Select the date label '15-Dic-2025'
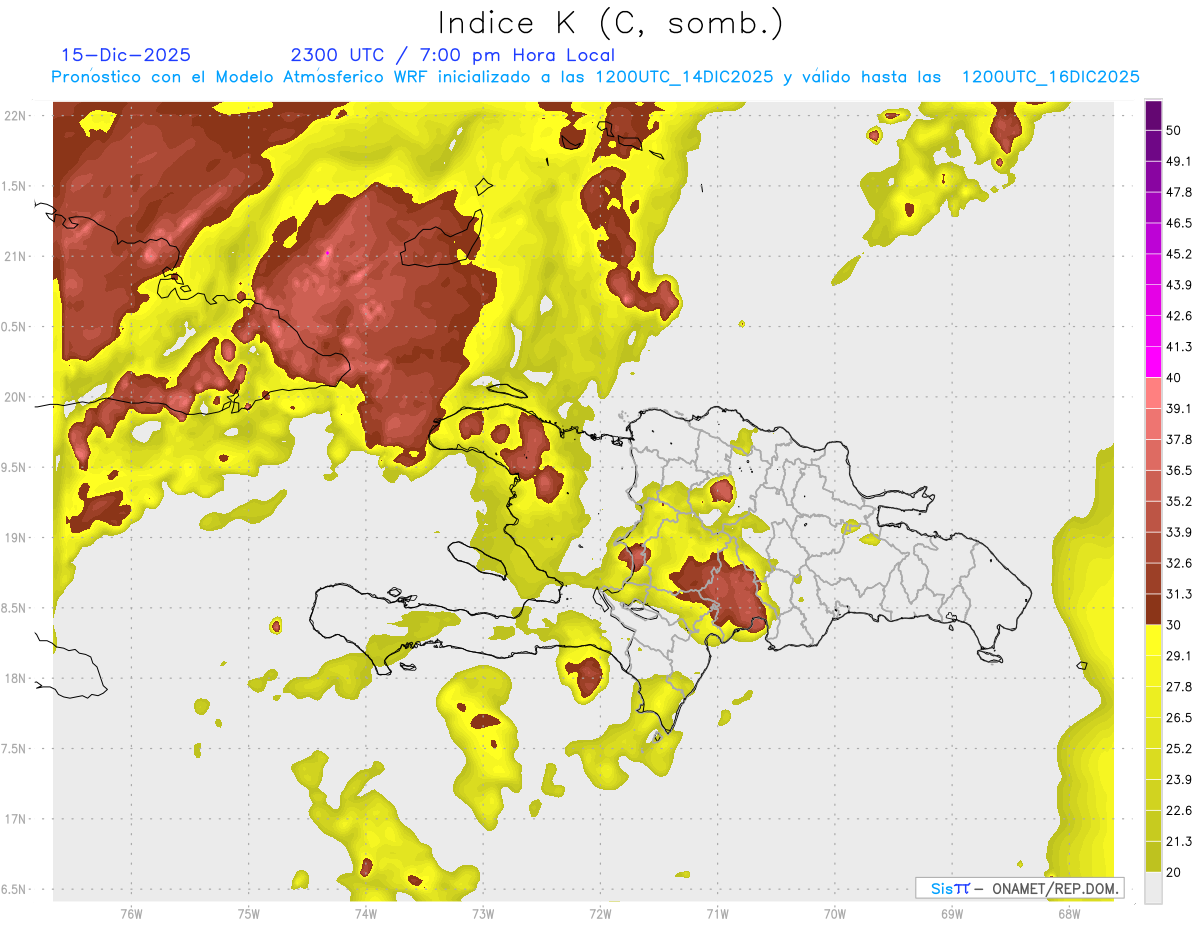The height and width of the screenshot is (927, 1200). click(x=126, y=55)
